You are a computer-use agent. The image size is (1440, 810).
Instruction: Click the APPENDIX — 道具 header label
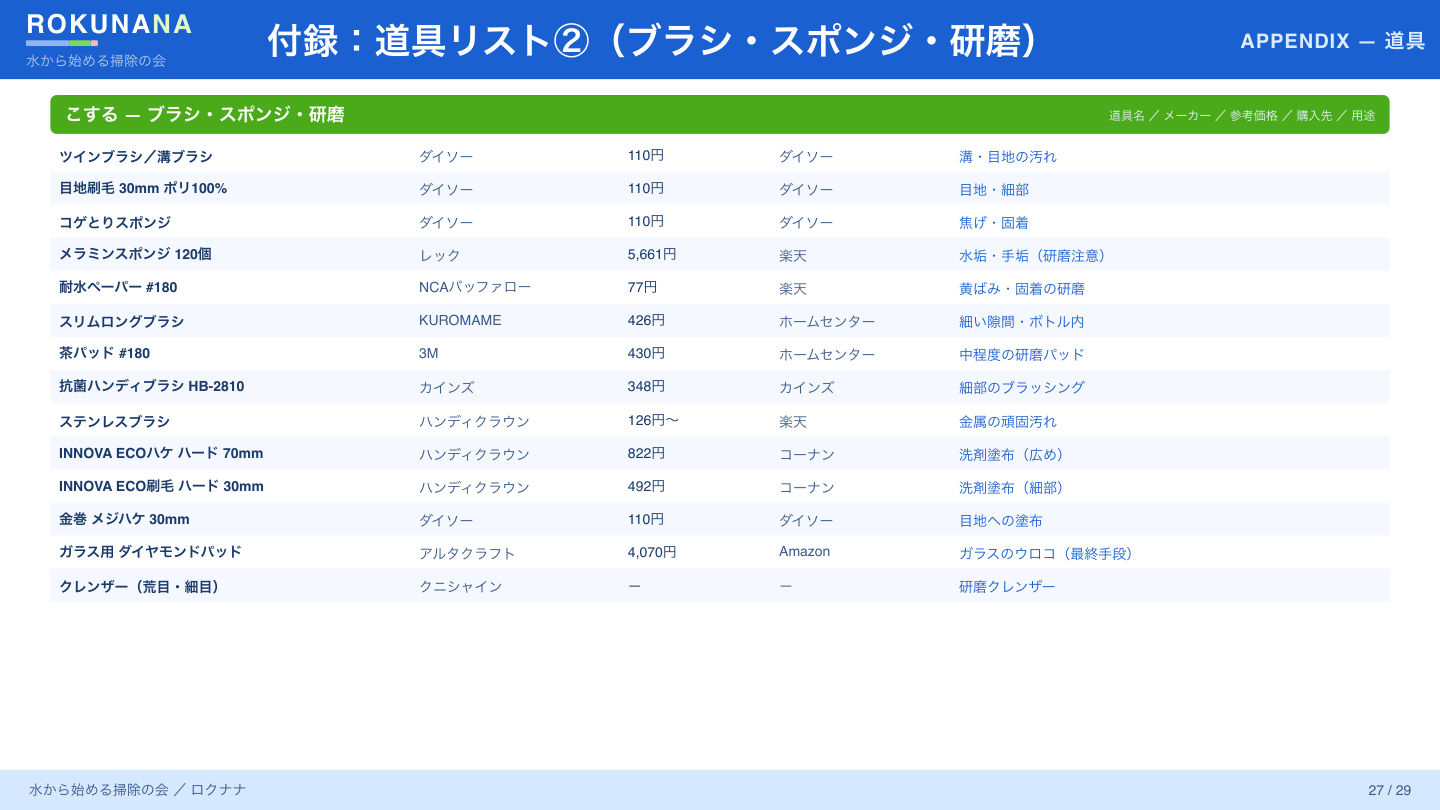point(1332,41)
